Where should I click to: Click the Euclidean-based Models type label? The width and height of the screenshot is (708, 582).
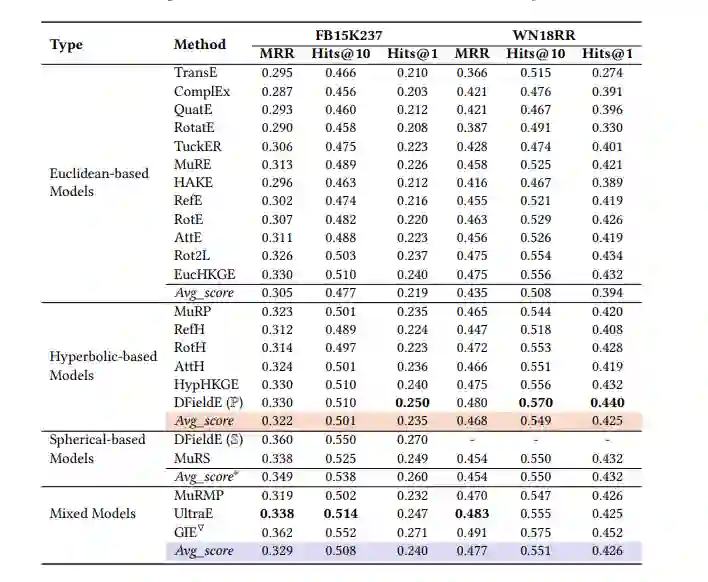point(99,182)
